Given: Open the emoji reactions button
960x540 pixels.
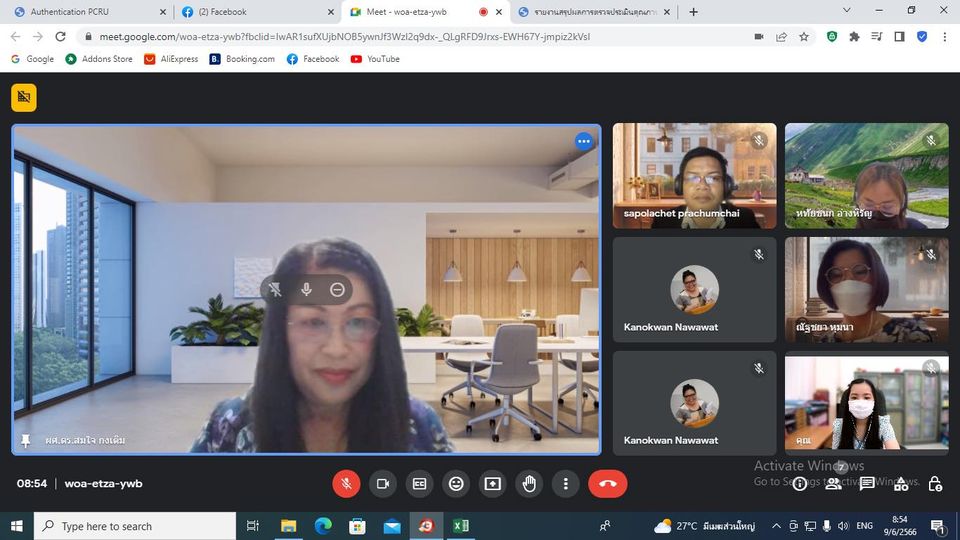Looking at the screenshot, I should 456,484.
